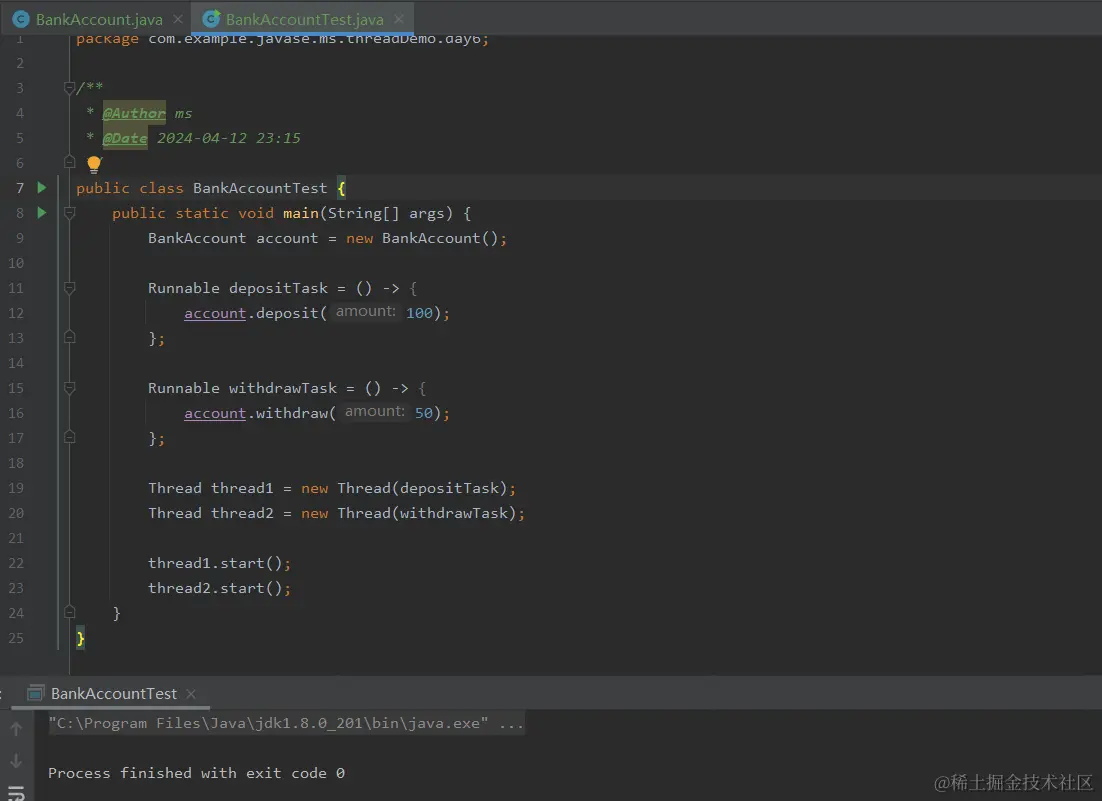Click the @Date tag in the comment
Viewport: 1102px width, 801px height.
pos(125,138)
